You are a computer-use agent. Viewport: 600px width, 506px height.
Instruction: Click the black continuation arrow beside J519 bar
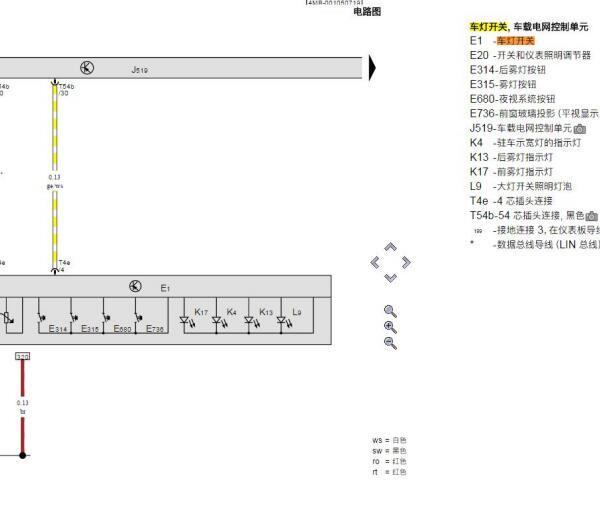click(372, 68)
